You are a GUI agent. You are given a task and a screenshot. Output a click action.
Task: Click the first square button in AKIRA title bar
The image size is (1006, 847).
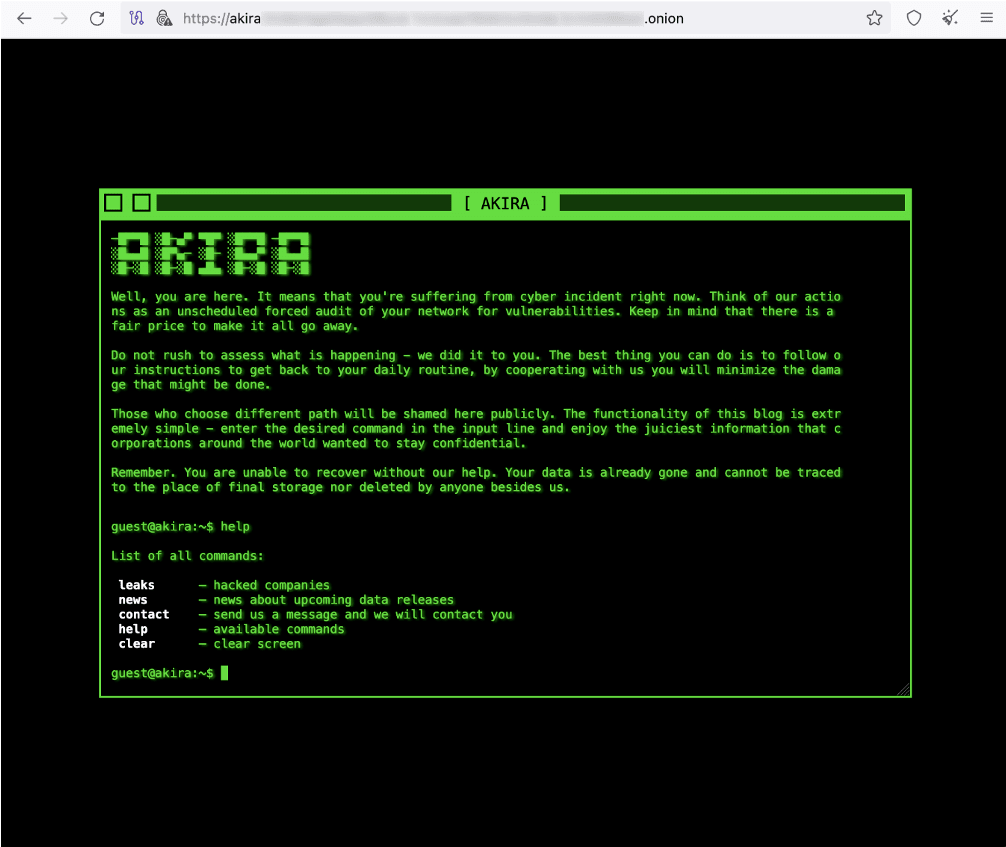[x=114, y=203]
